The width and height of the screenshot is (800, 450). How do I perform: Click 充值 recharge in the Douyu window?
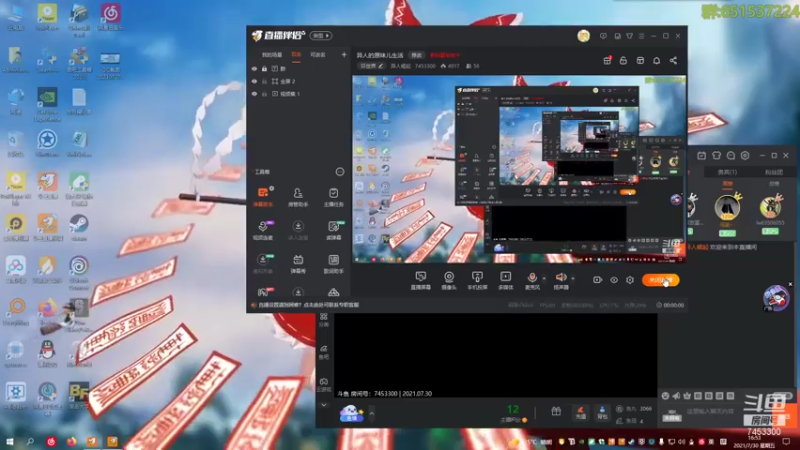580,412
